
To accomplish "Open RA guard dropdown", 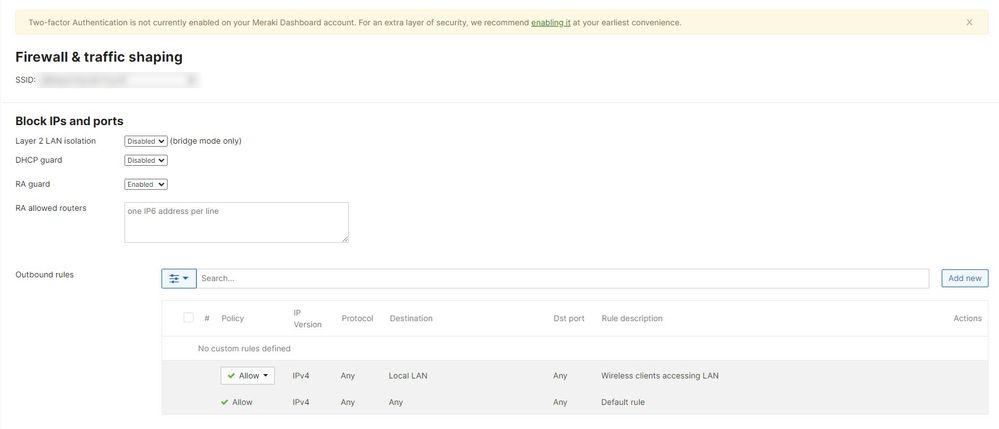I will click(146, 184).
